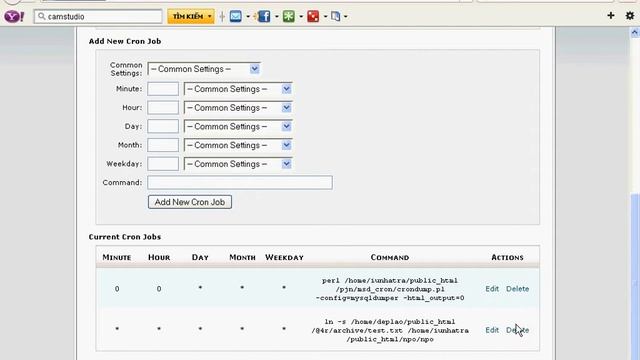The image size is (640, 360).
Task: Expand the TÌM KIẾM button arrow
Action: [x=210, y=16]
